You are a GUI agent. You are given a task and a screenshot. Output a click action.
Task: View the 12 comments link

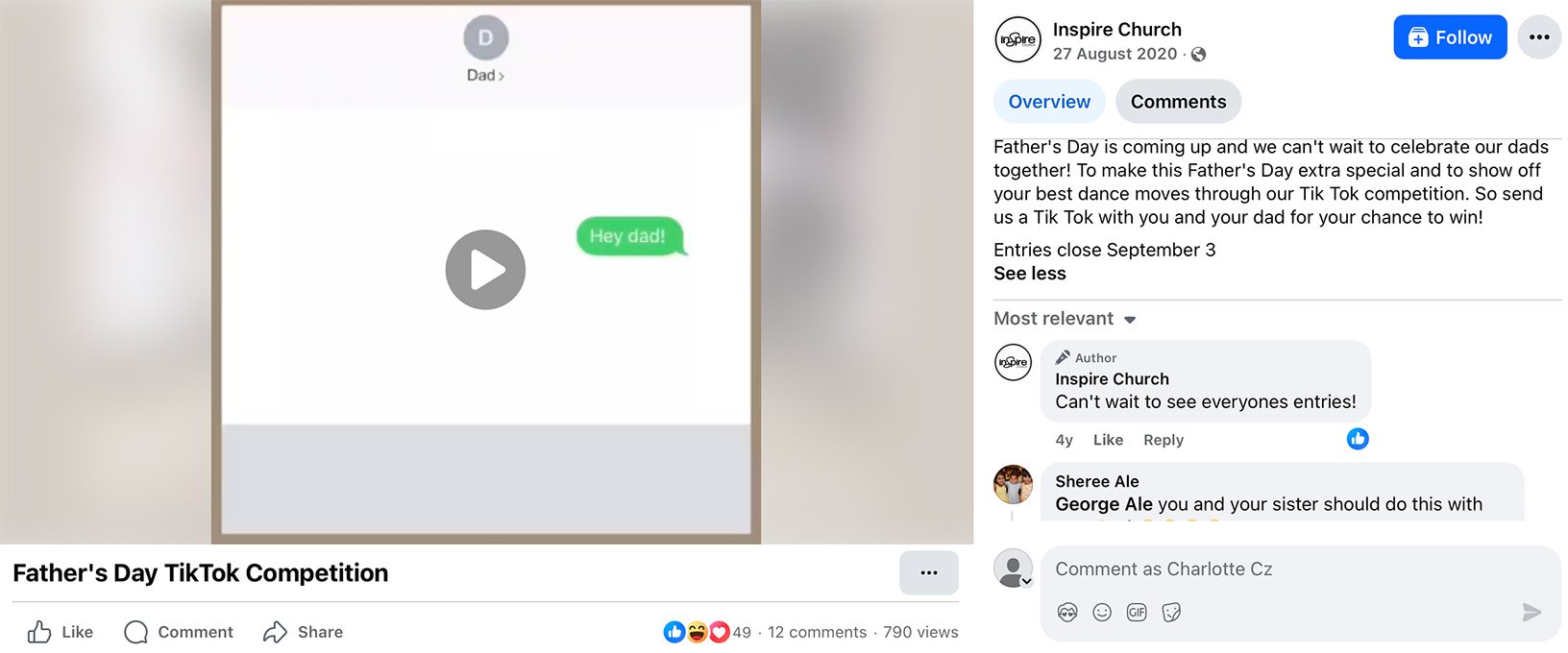[x=817, y=632]
